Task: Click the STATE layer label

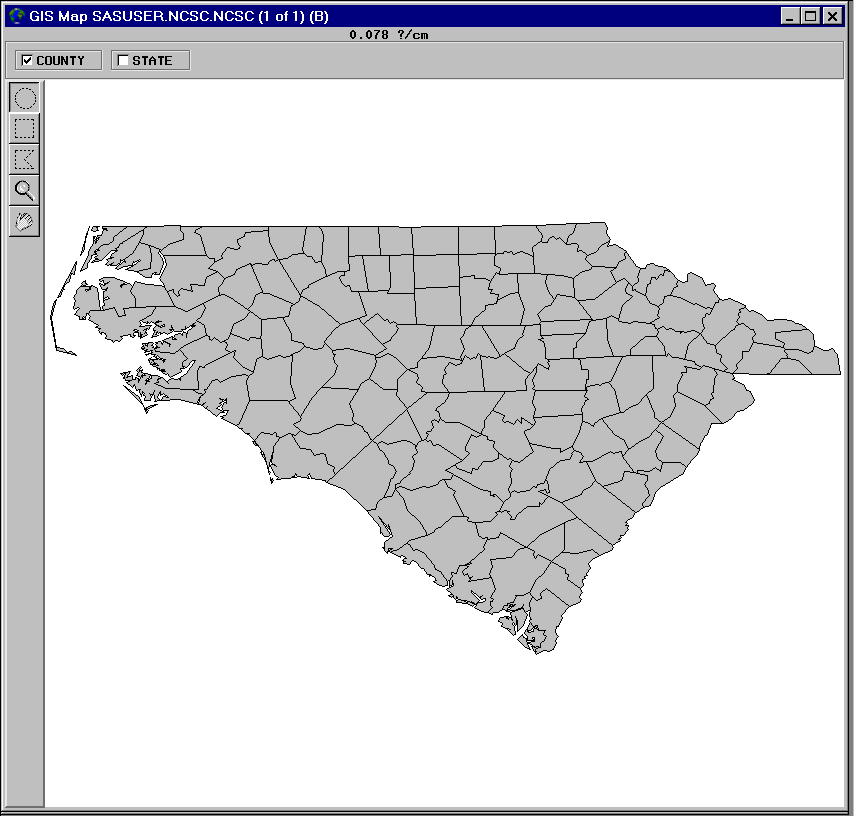Action: tap(152, 61)
